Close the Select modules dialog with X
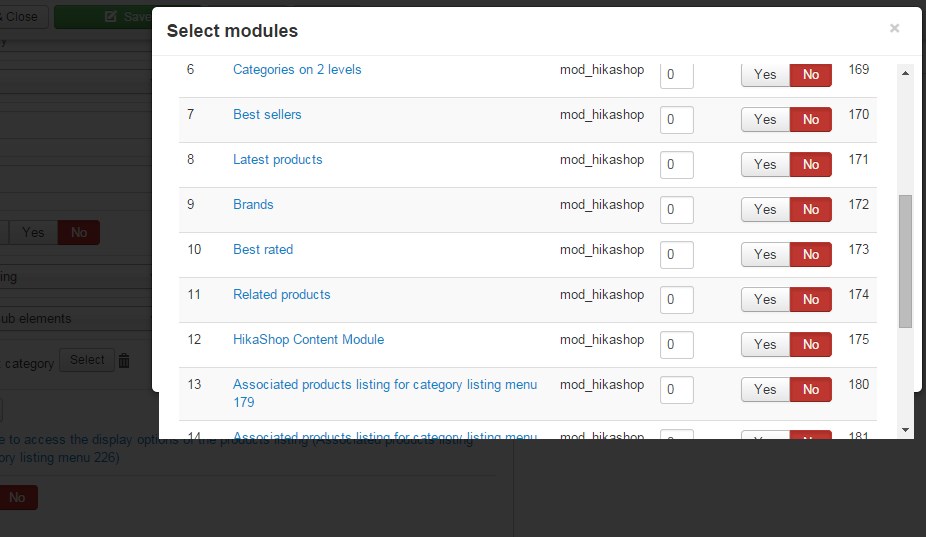This screenshot has height=537, width=926. (894, 29)
